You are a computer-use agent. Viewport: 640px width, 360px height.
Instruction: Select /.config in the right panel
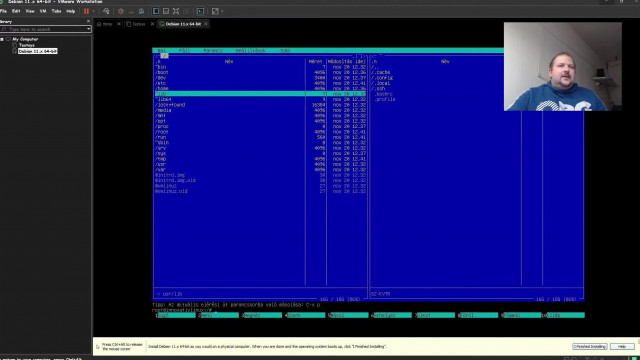[382, 78]
